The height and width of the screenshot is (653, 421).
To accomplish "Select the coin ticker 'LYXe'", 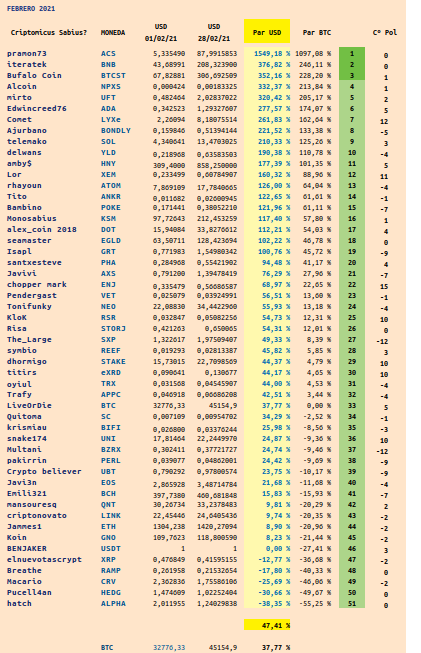I will pos(111,120).
